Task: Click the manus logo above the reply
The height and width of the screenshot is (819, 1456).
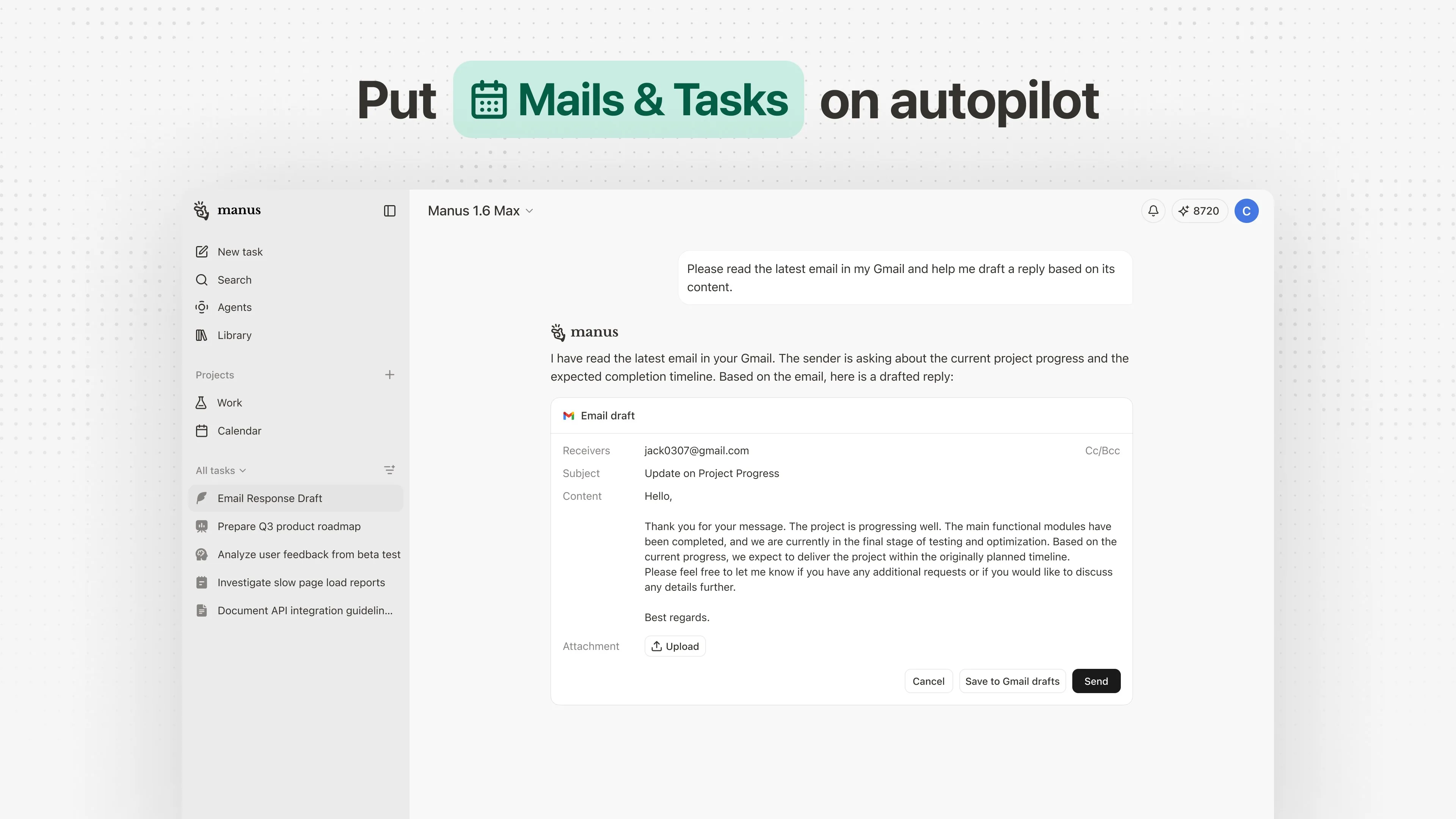Action: [x=584, y=333]
